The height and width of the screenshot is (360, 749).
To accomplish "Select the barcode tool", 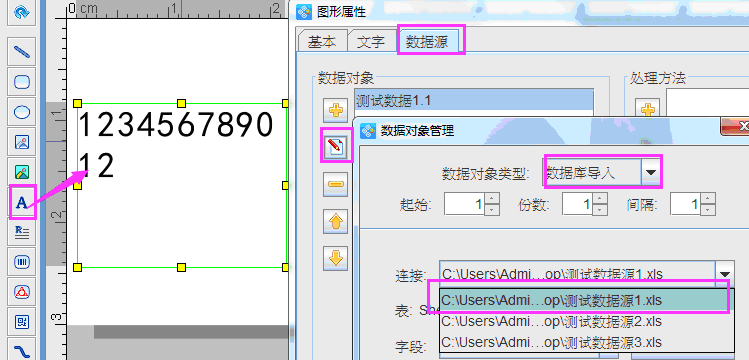I will coord(22,262).
